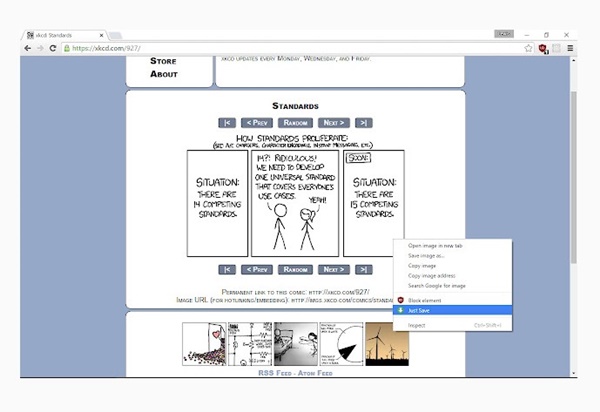Open the pie chart comic thumbnail
Image resolution: width=600 pixels, height=412 pixels.
click(x=341, y=344)
